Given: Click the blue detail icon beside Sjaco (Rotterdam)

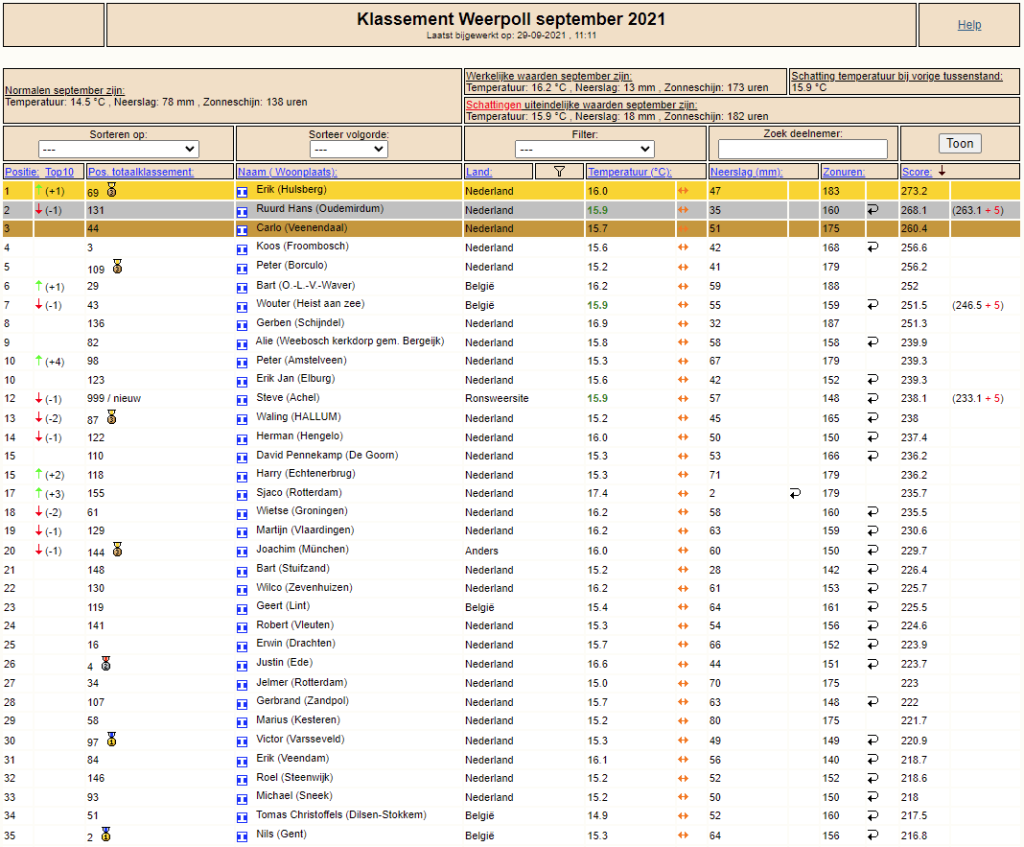Looking at the screenshot, I should point(242,495).
